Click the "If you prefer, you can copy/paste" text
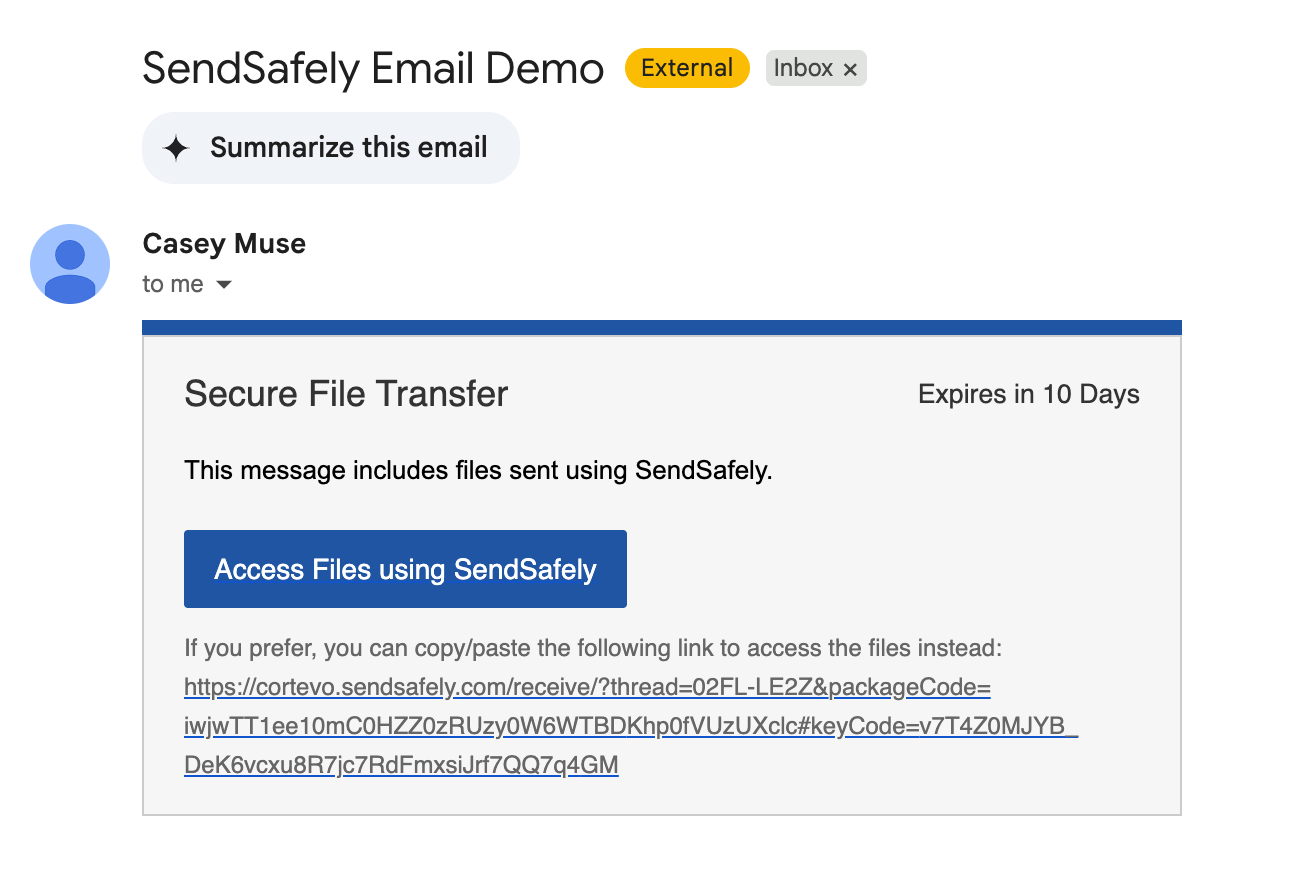The image size is (1296, 872). click(x=592, y=648)
